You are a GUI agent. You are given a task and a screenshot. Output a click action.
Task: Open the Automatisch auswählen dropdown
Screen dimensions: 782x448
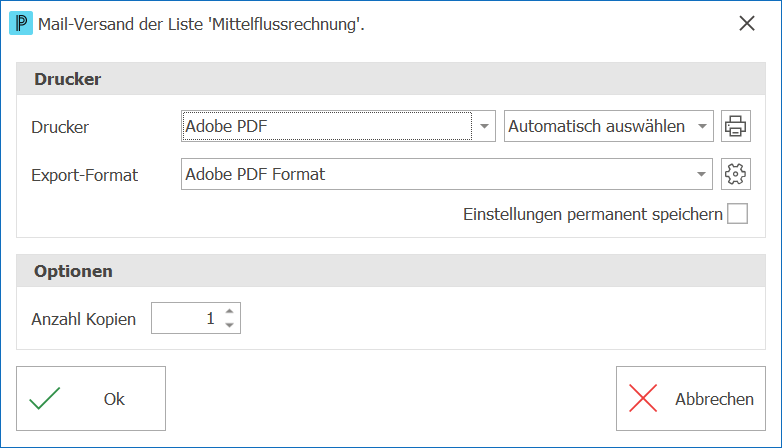[608, 126]
